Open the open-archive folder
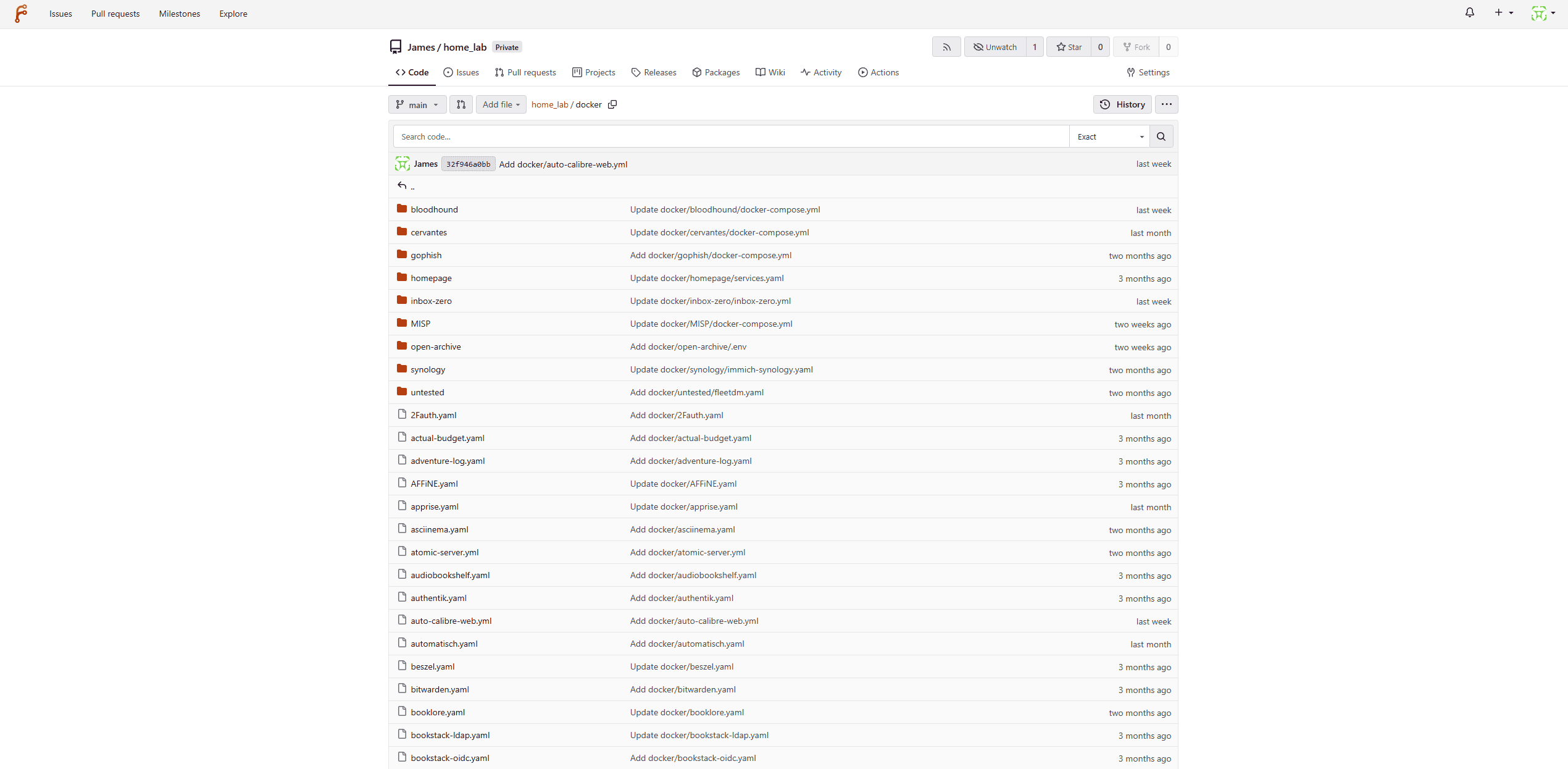1568x769 pixels. (x=435, y=347)
